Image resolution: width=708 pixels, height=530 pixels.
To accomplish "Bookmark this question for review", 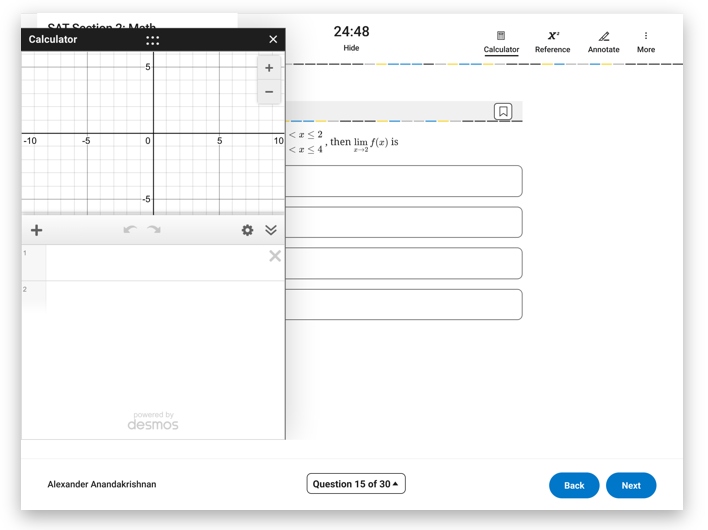I will 503,111.
